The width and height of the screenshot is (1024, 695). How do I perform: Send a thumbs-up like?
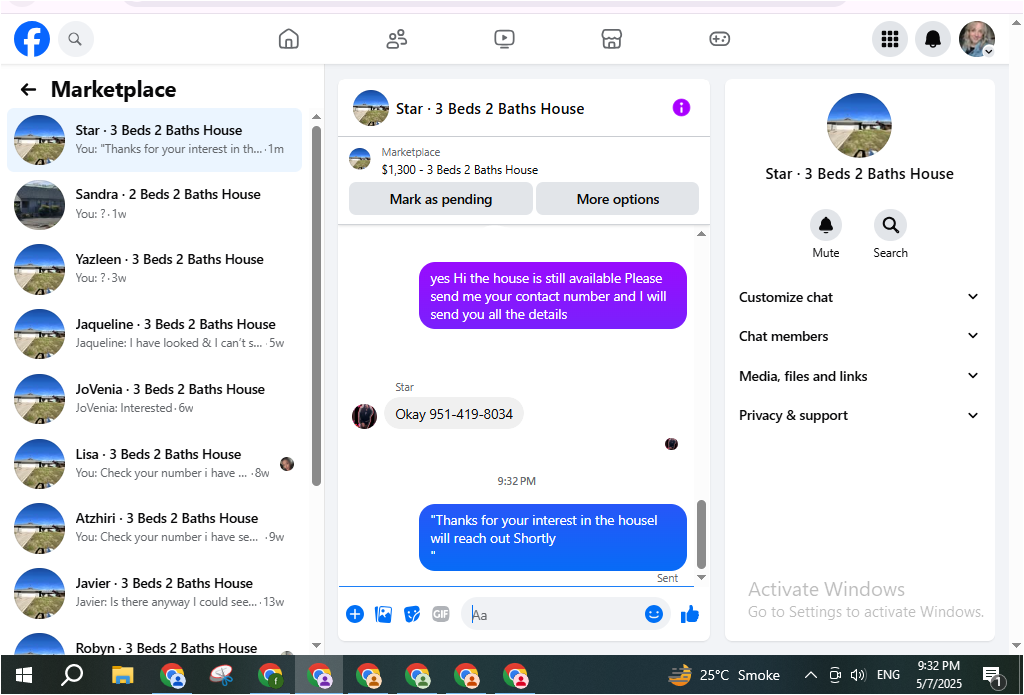tap(690, 614)
